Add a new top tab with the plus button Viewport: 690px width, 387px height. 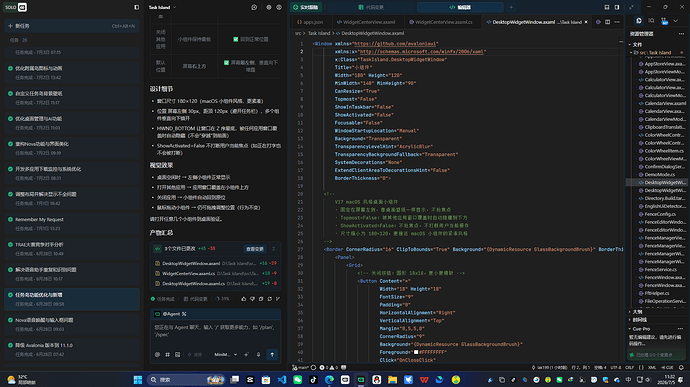click(511, 7)
